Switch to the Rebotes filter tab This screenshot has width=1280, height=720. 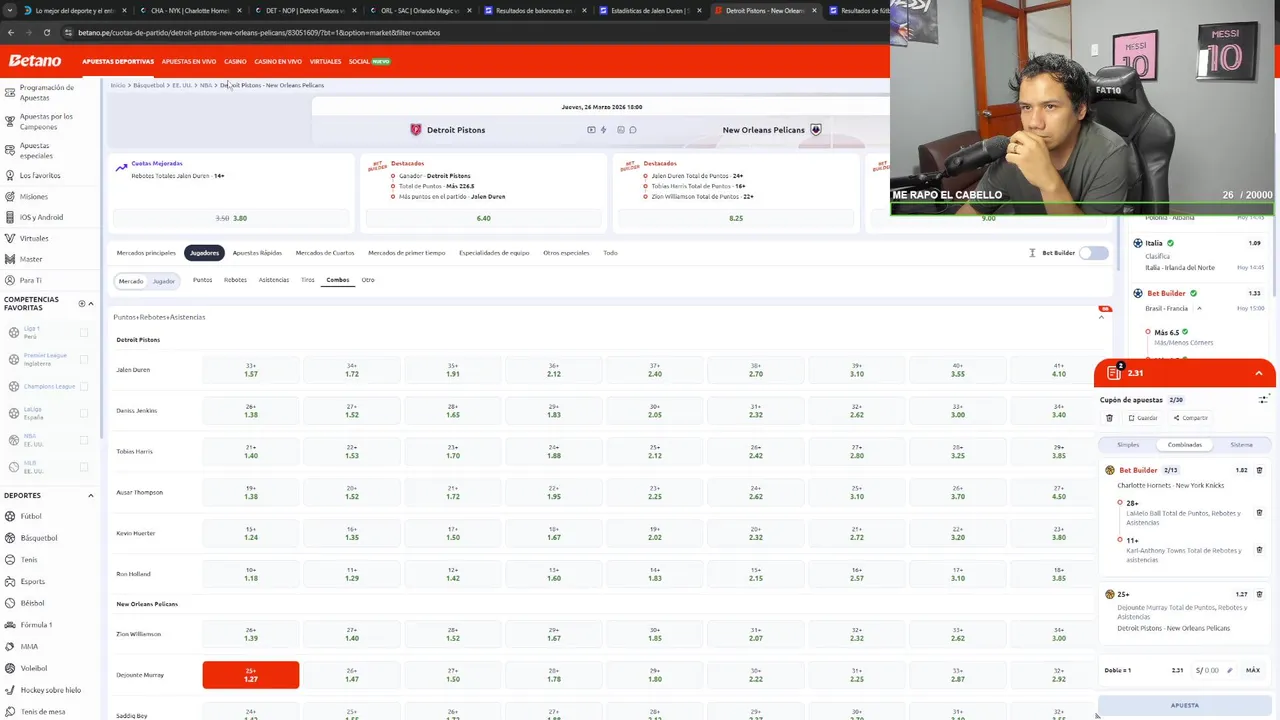pos(235,280)
